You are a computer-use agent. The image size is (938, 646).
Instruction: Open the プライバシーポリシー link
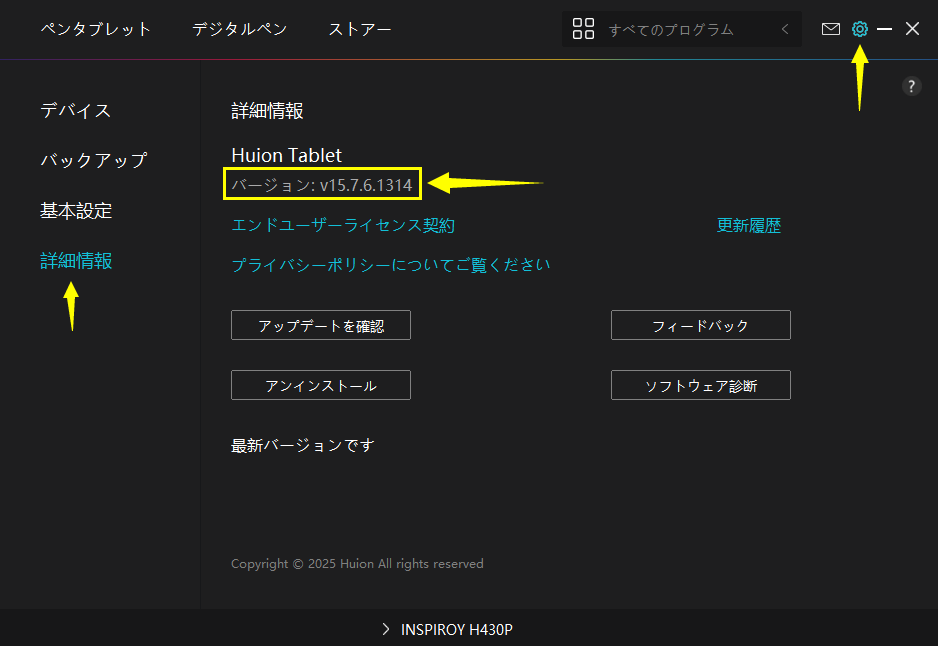[x=390, y=265]
